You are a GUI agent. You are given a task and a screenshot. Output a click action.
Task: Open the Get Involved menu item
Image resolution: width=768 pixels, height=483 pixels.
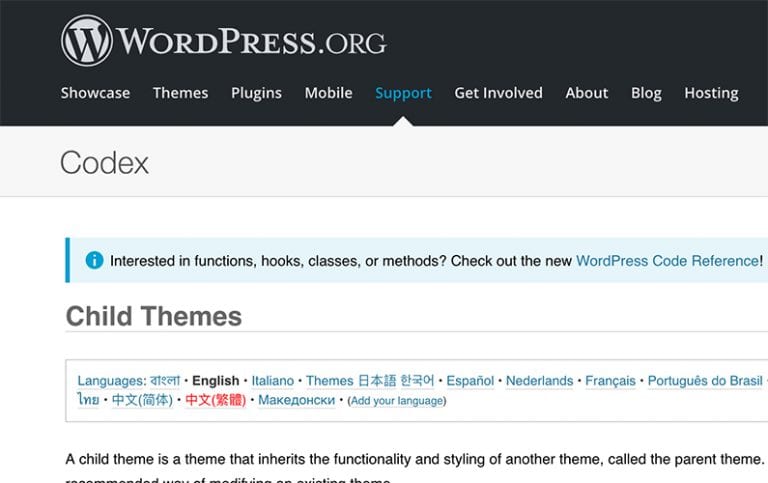(498, 93)
